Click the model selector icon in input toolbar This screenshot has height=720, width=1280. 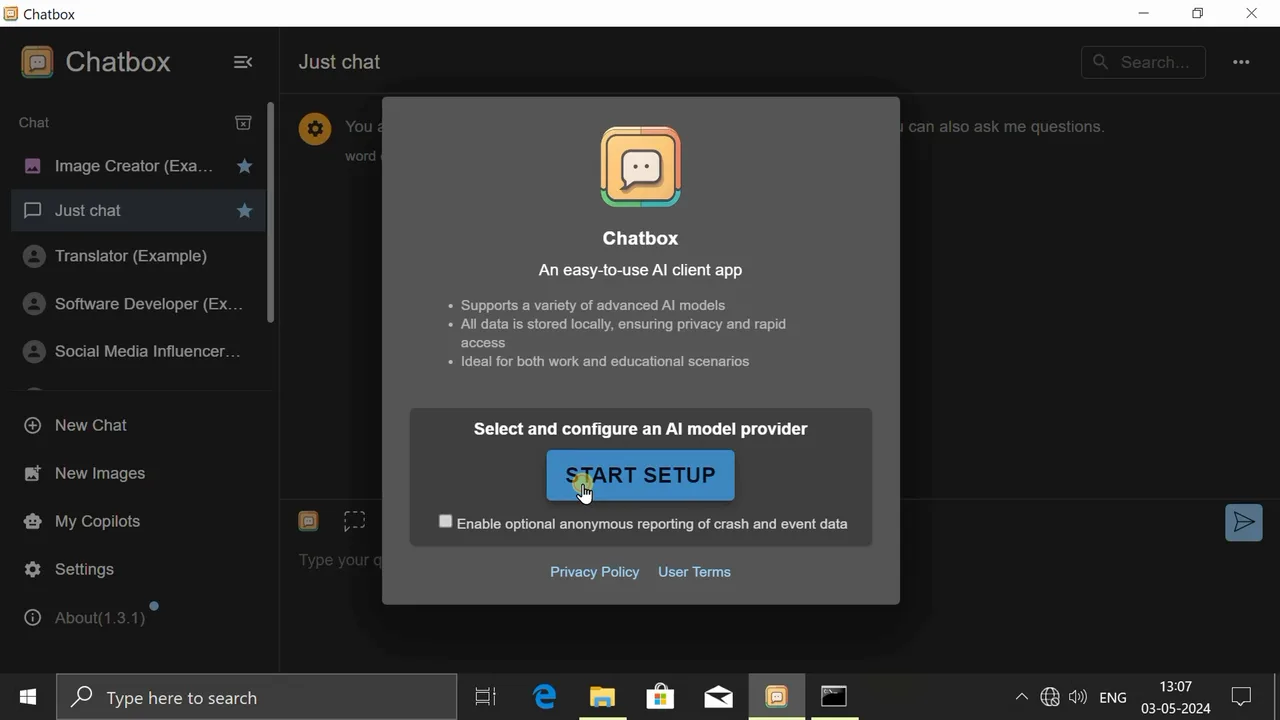point(309,521)
